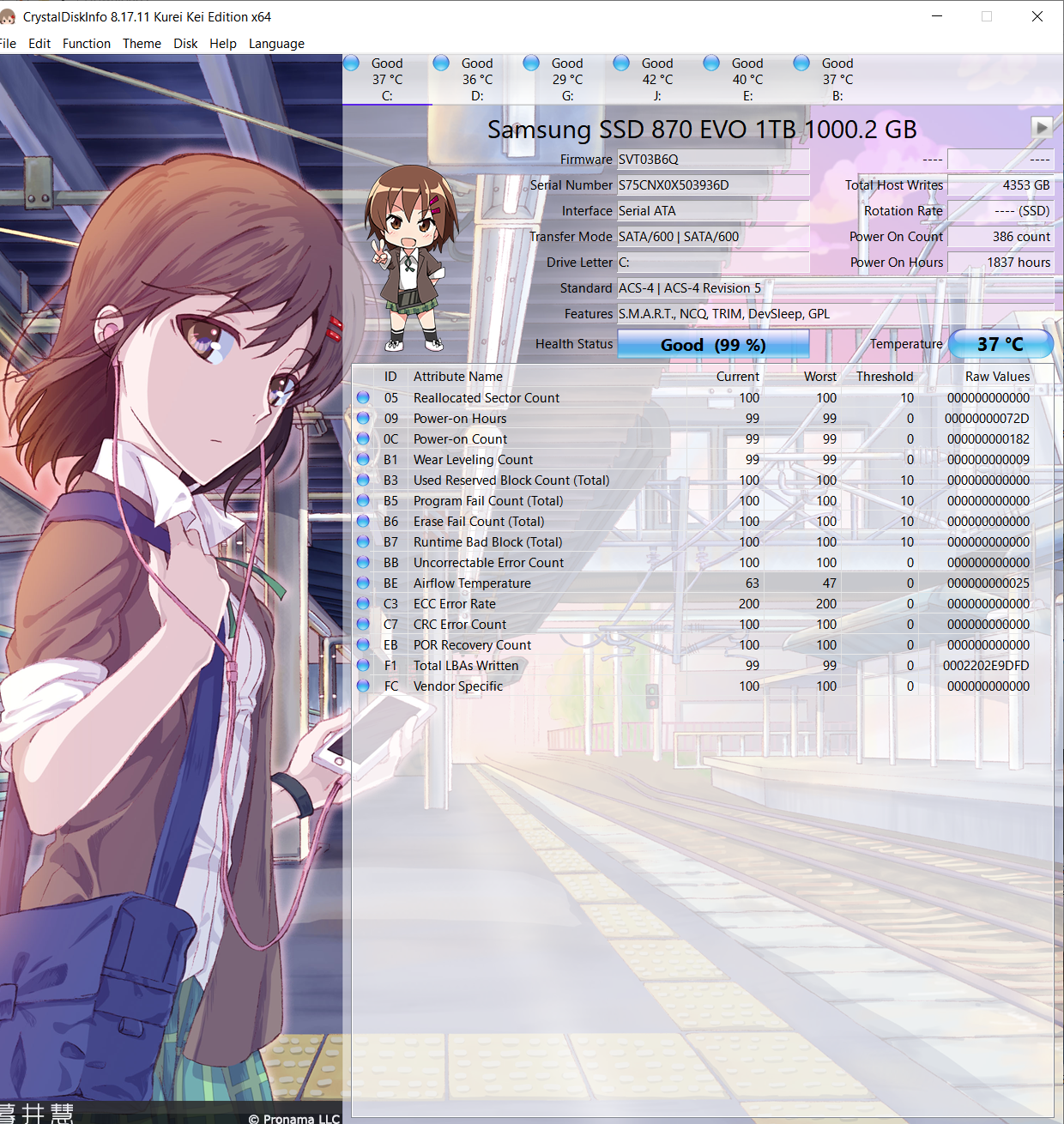Image resolution: width=1064 pixels, height=1124 pixels.
Task: Select the G: drive tab
Action: (567, 79)
